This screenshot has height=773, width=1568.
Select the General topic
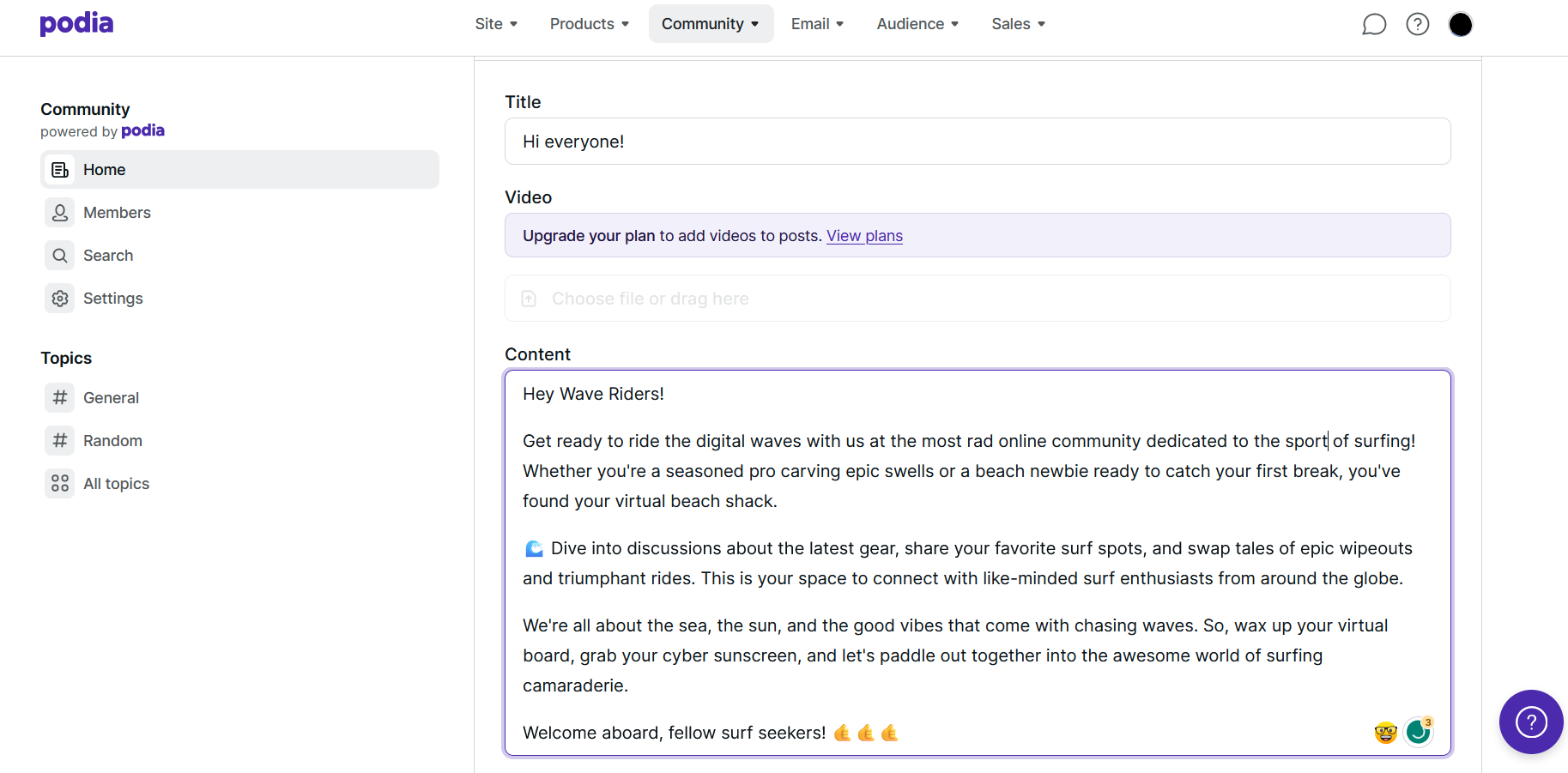[x=111, y=398]
